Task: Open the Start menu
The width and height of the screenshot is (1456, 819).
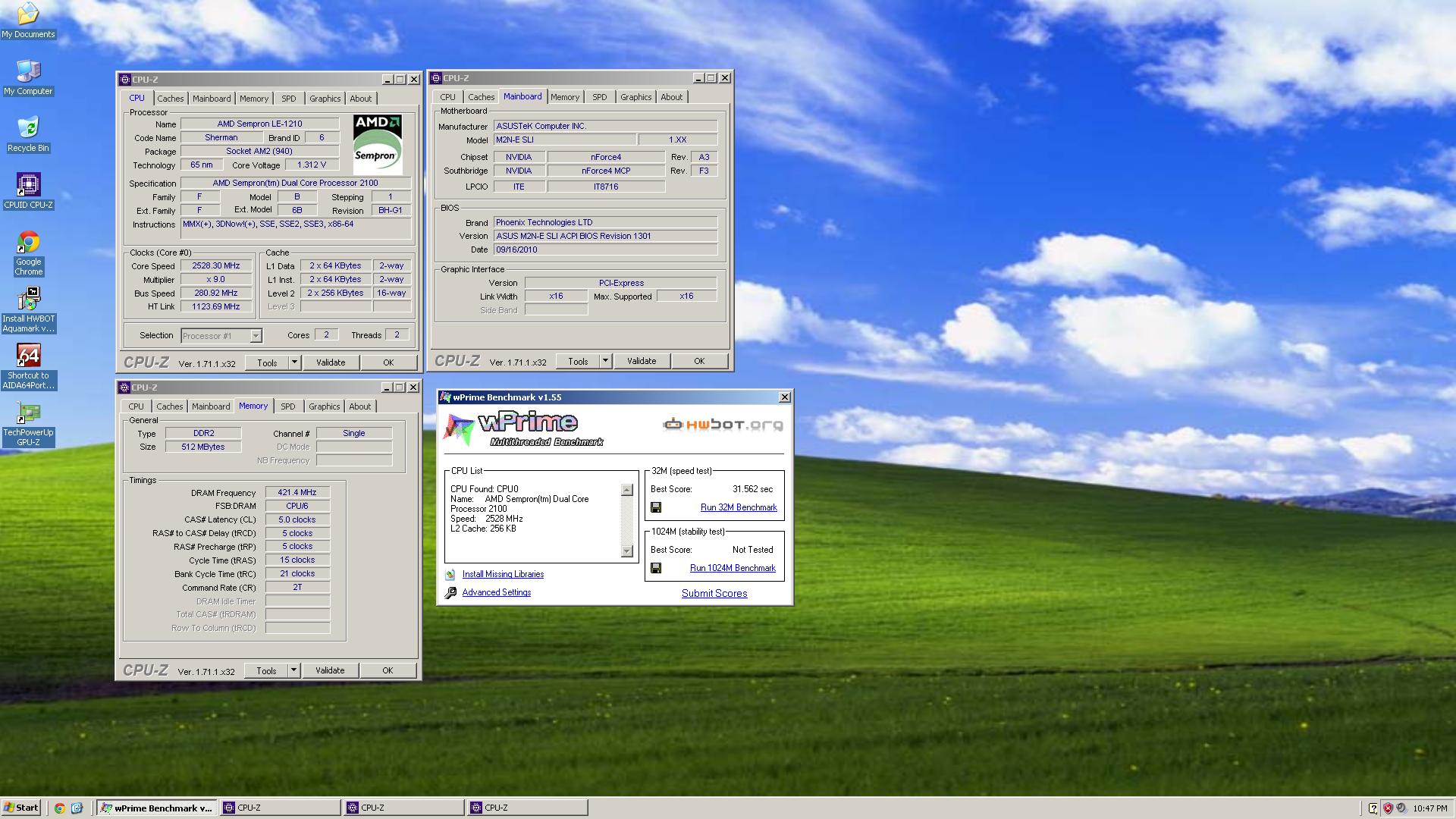Action: tap(21, 808)
